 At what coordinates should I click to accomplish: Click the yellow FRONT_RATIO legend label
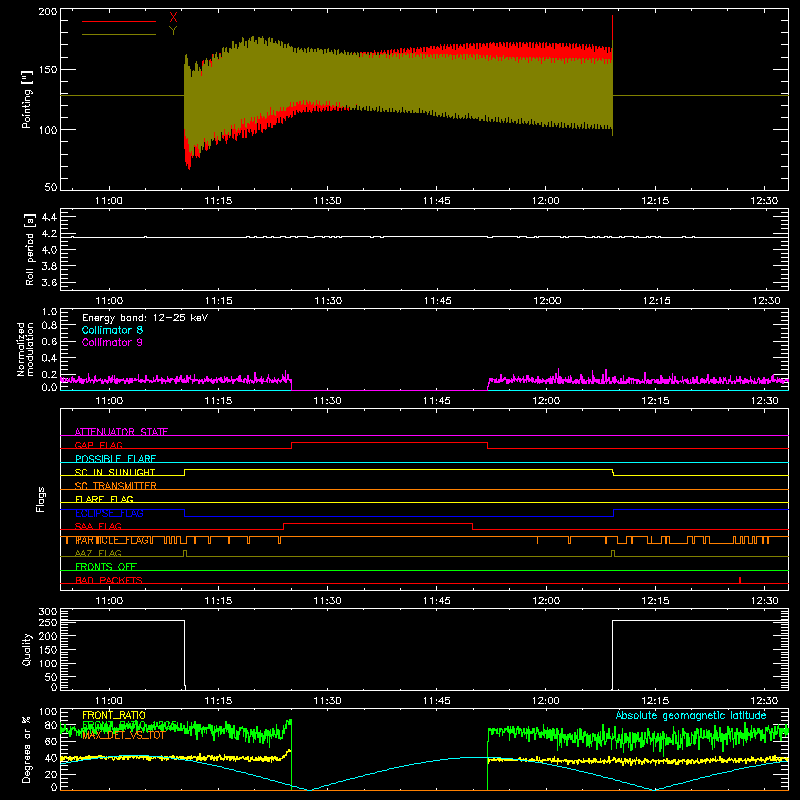[x=114, y=715]
